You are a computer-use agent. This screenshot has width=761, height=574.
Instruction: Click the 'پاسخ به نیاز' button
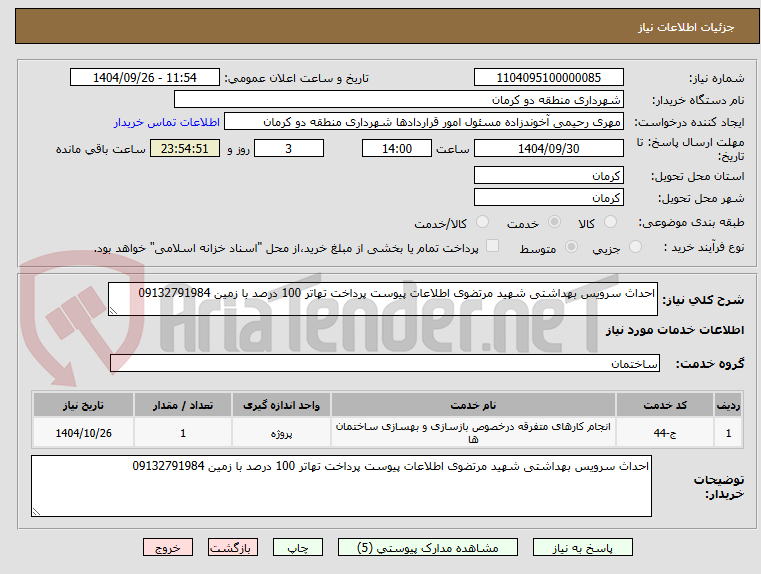582,547
